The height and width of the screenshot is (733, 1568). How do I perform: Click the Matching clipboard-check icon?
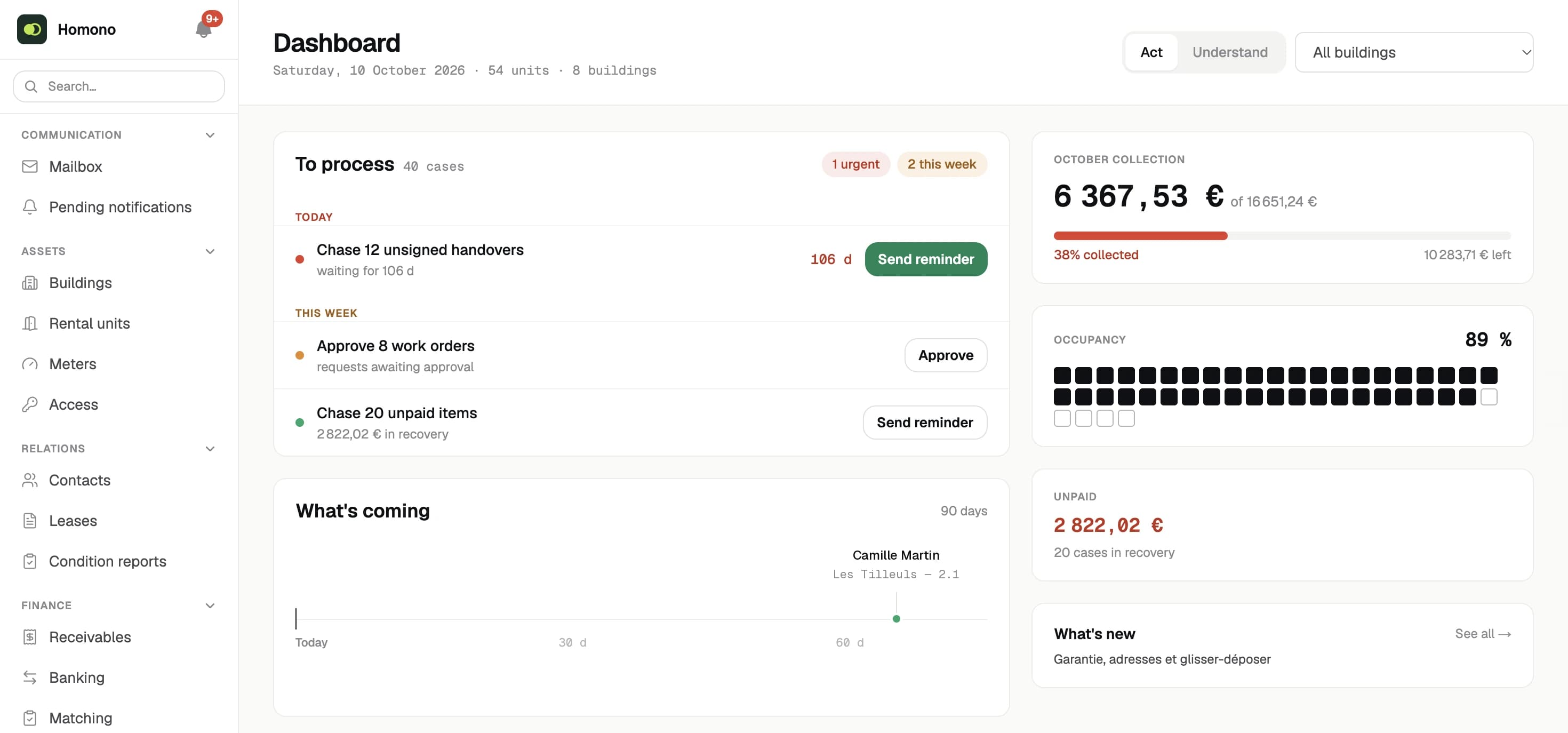click(x=30, y=718)
